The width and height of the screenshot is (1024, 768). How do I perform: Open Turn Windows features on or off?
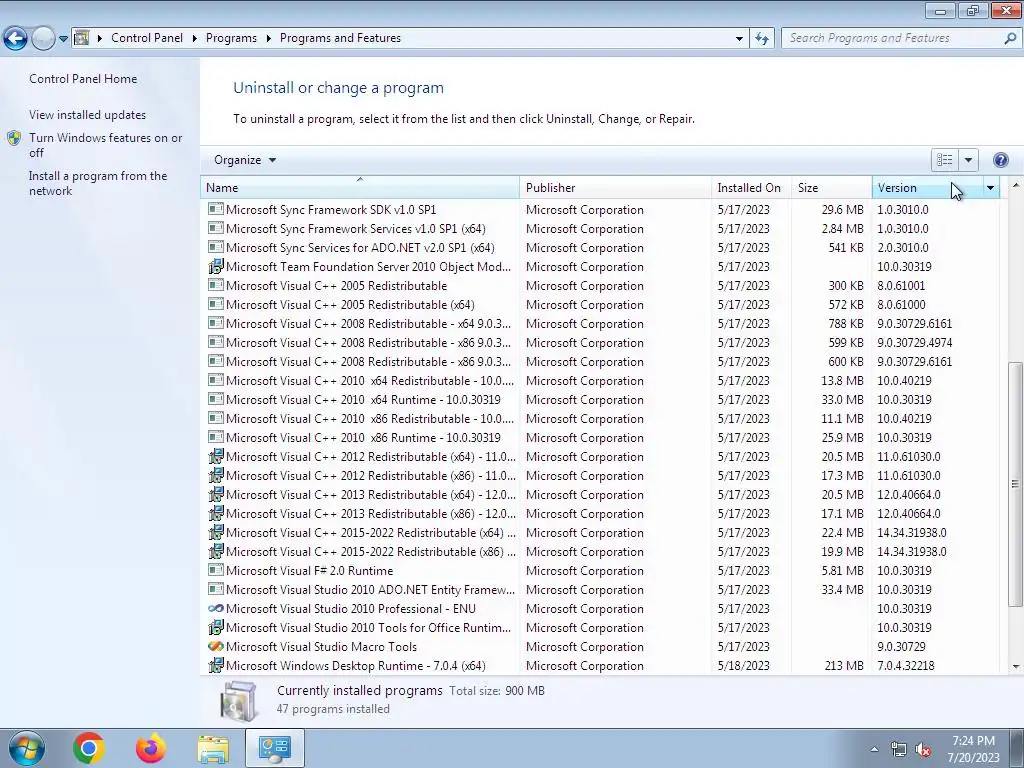pyautogui.click(x=105, y=145)
